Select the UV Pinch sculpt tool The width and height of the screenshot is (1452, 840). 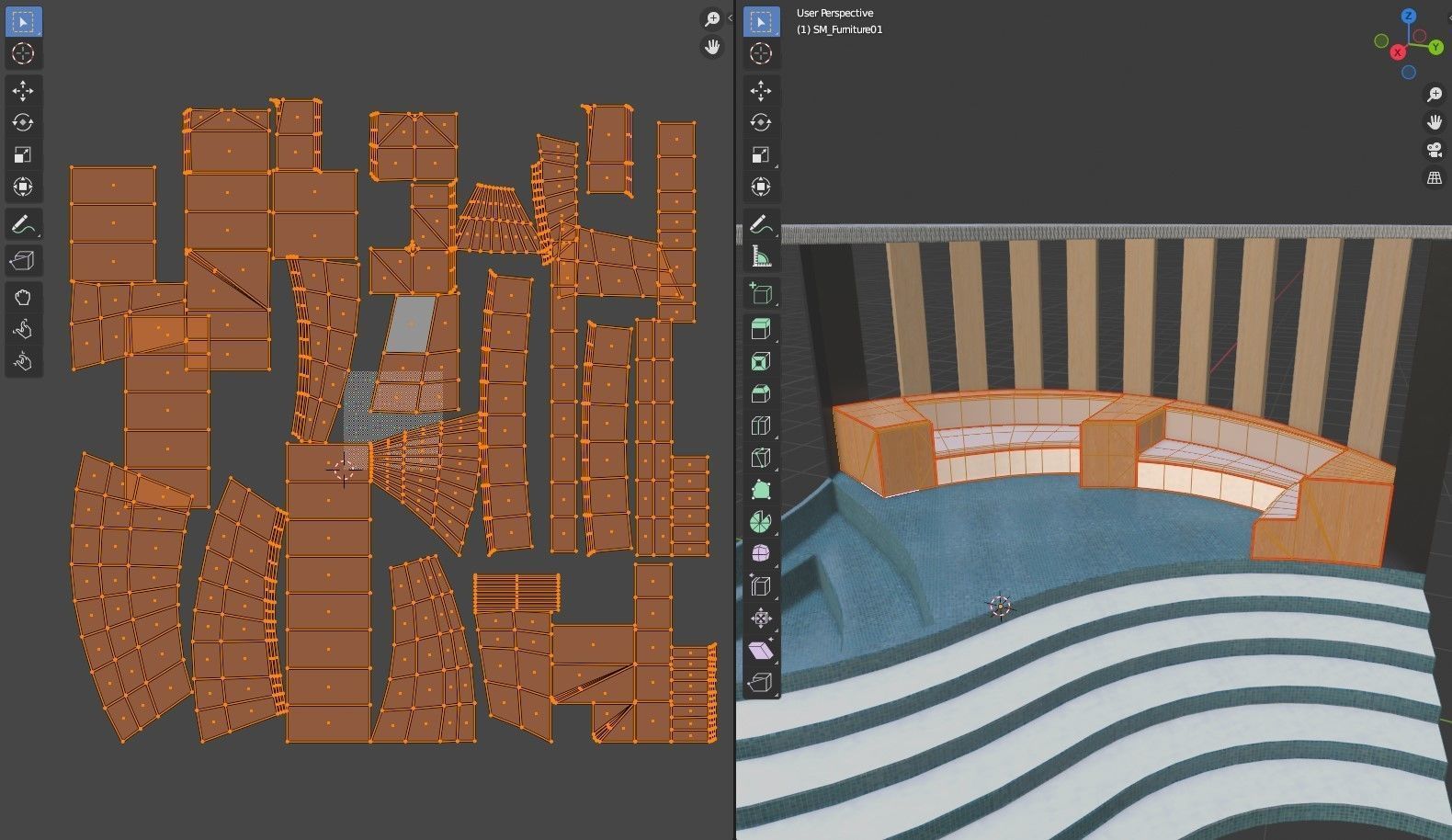pyautogui.click(x=23, y=361)
